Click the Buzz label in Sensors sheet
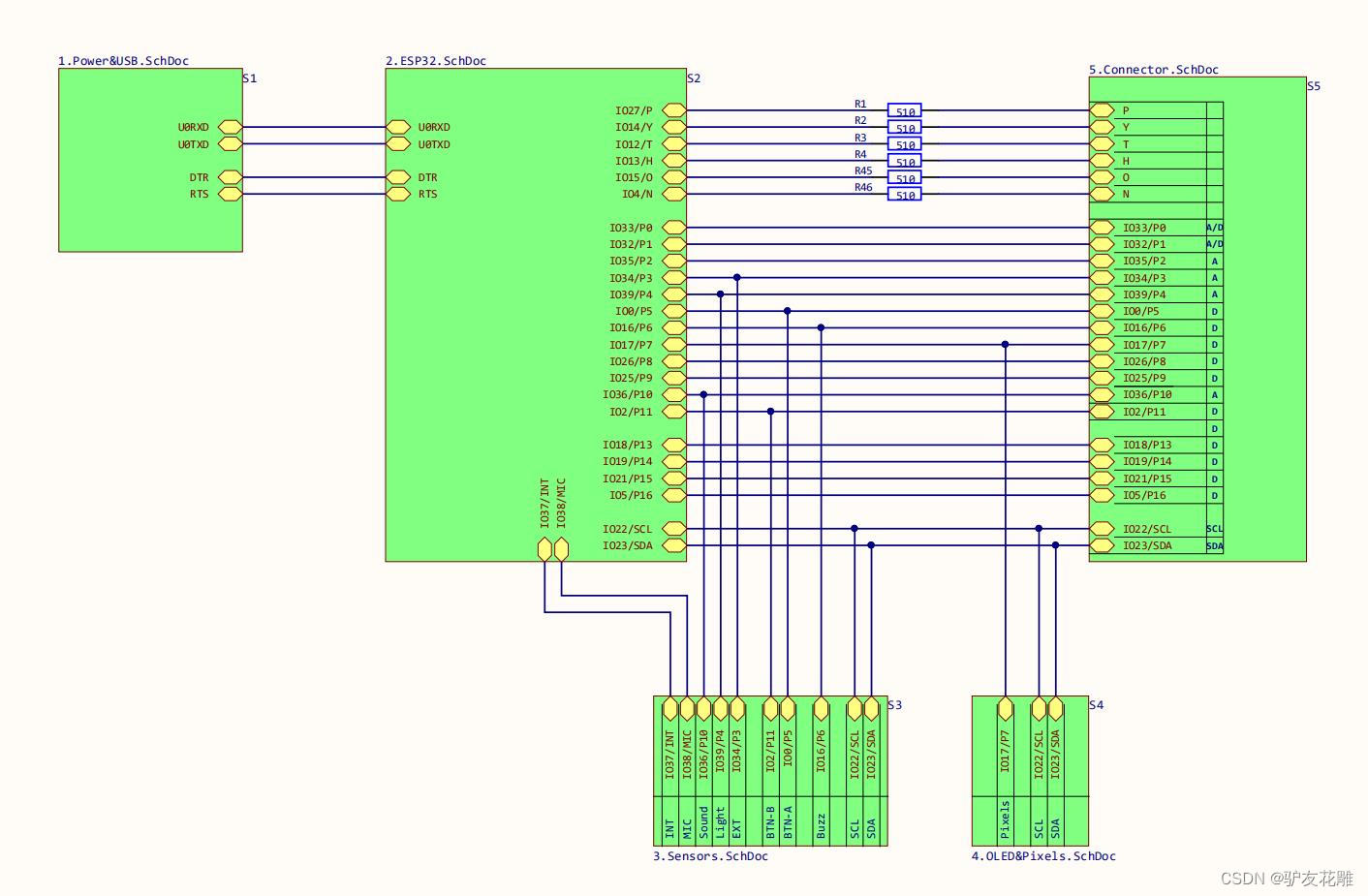Screen dimensions: 1368x896 click(821, 827)
